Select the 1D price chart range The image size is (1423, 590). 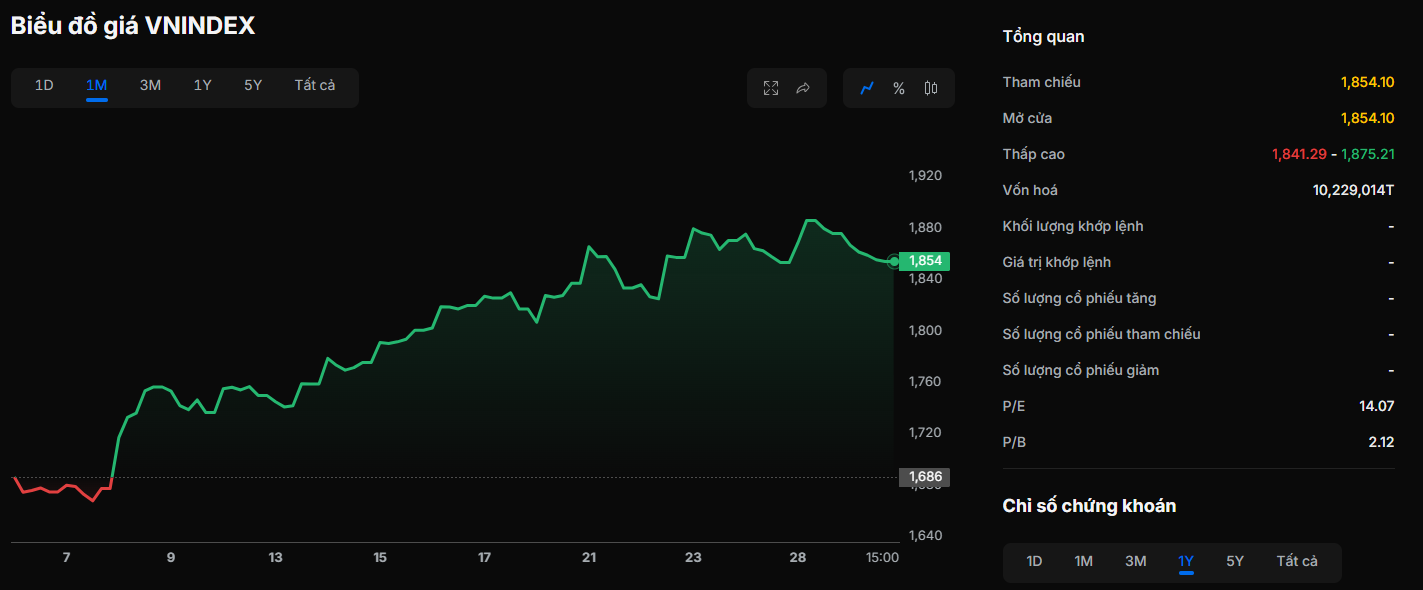click(44, 86)
